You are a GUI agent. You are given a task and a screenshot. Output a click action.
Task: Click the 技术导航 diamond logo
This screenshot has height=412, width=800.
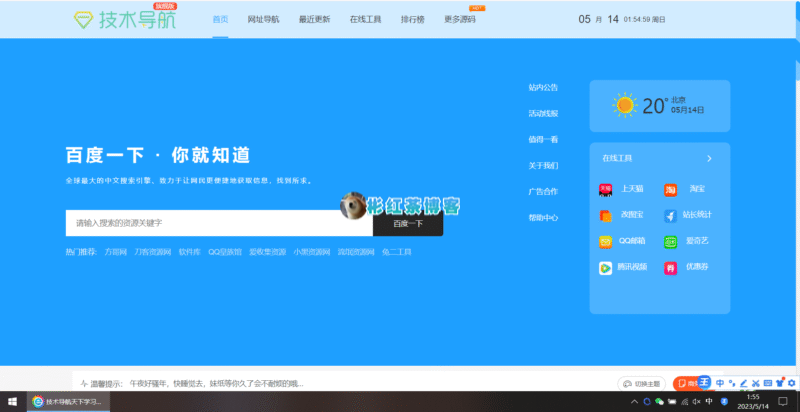tap(82, 20)
